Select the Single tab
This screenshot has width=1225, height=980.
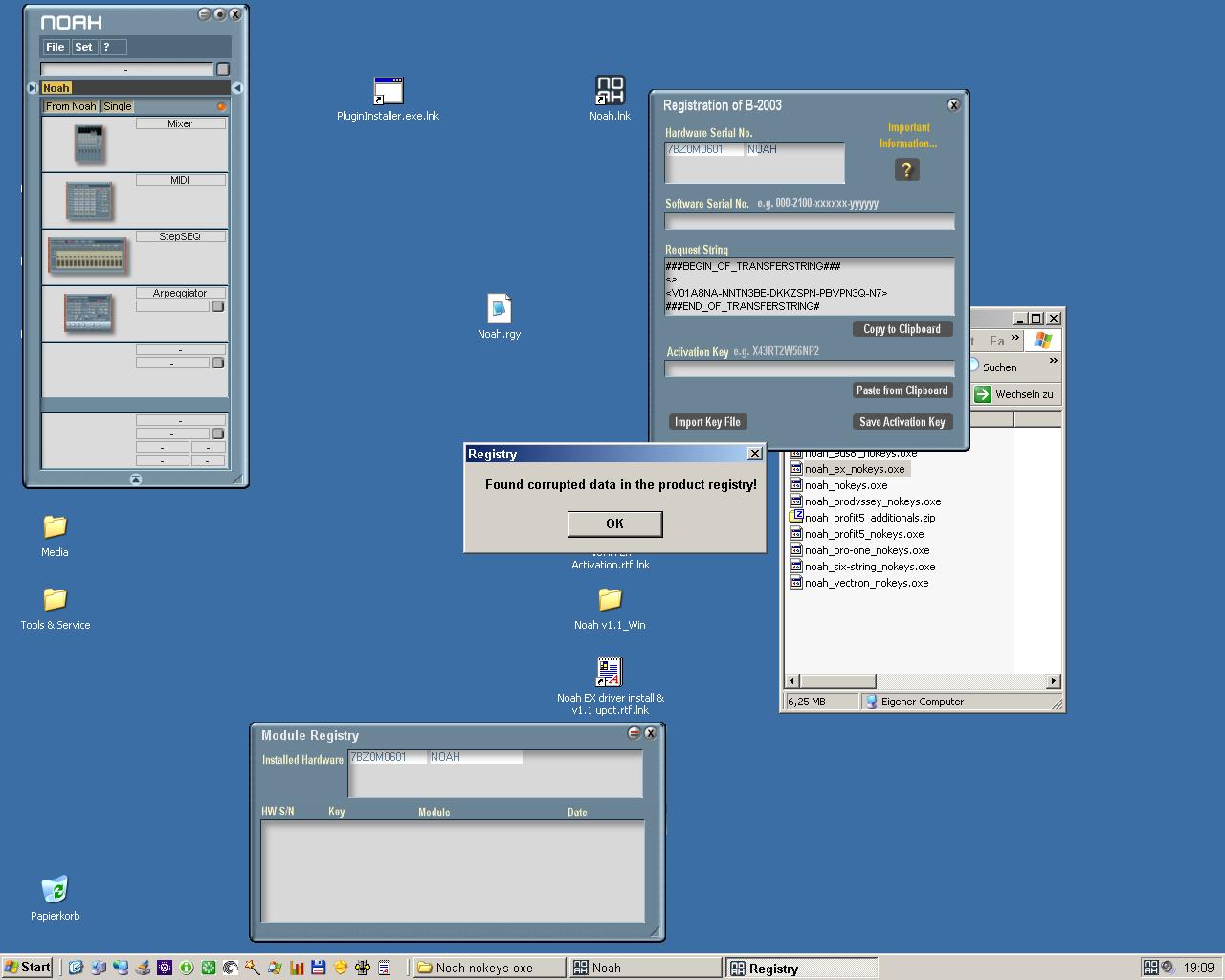118,106
